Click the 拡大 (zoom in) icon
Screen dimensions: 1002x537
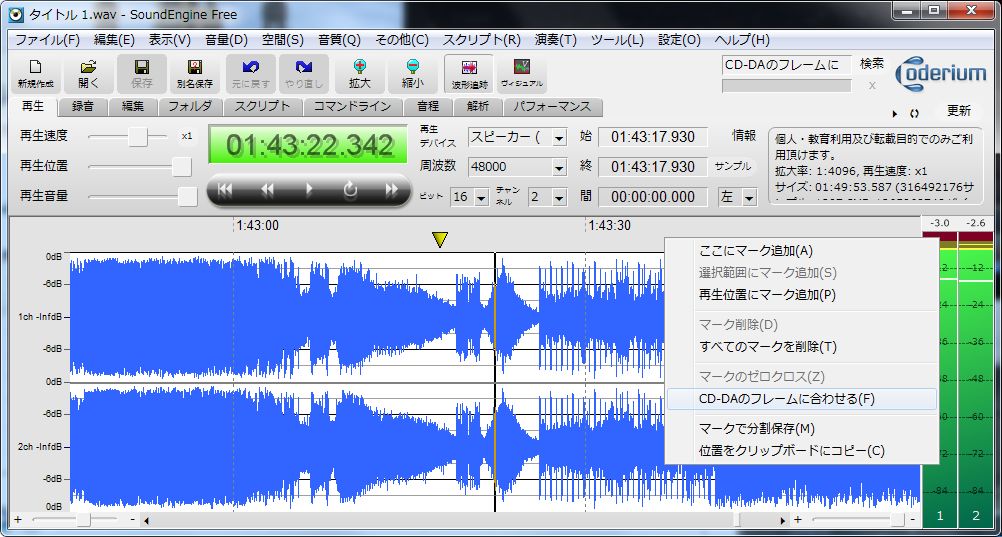(x=359, y=74)
